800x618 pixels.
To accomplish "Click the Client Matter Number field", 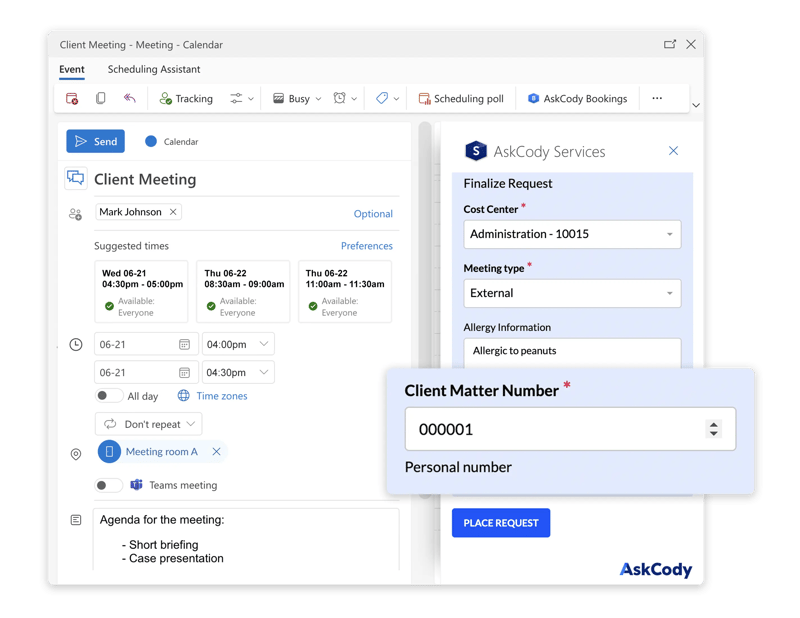I will (x=570, y=429).
